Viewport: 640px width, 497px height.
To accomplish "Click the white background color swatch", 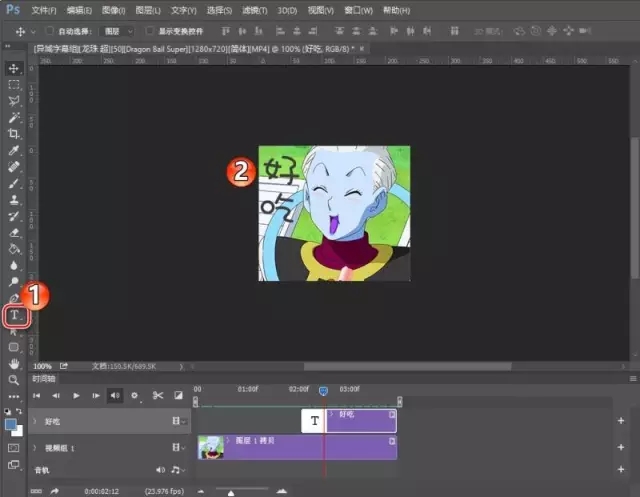I will click(x=19, y=432).
